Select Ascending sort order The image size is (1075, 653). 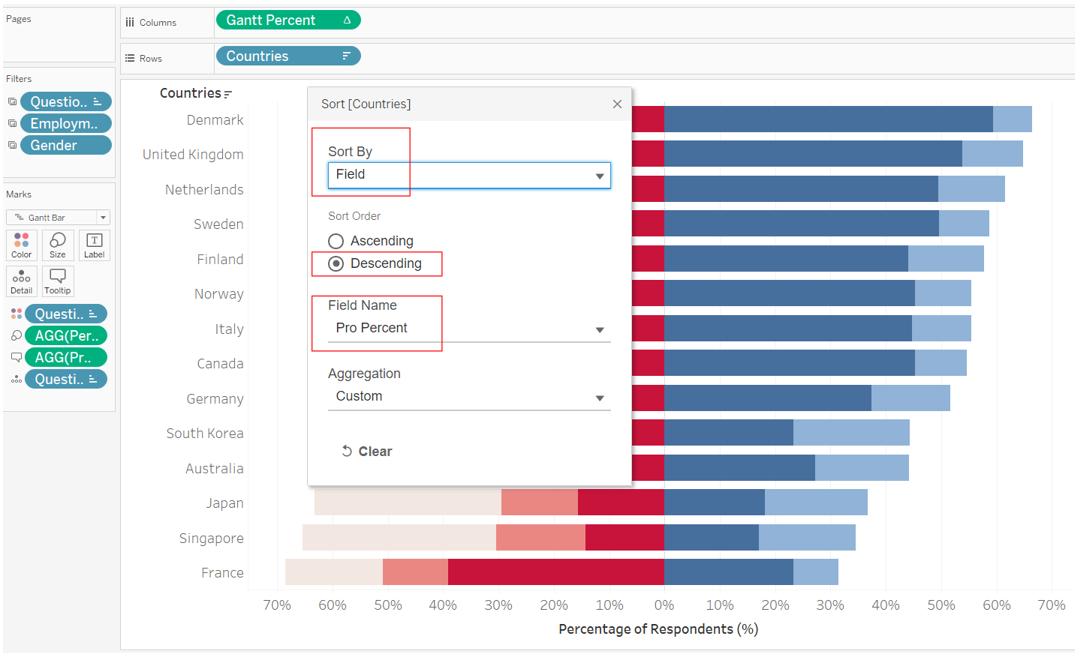336,241
